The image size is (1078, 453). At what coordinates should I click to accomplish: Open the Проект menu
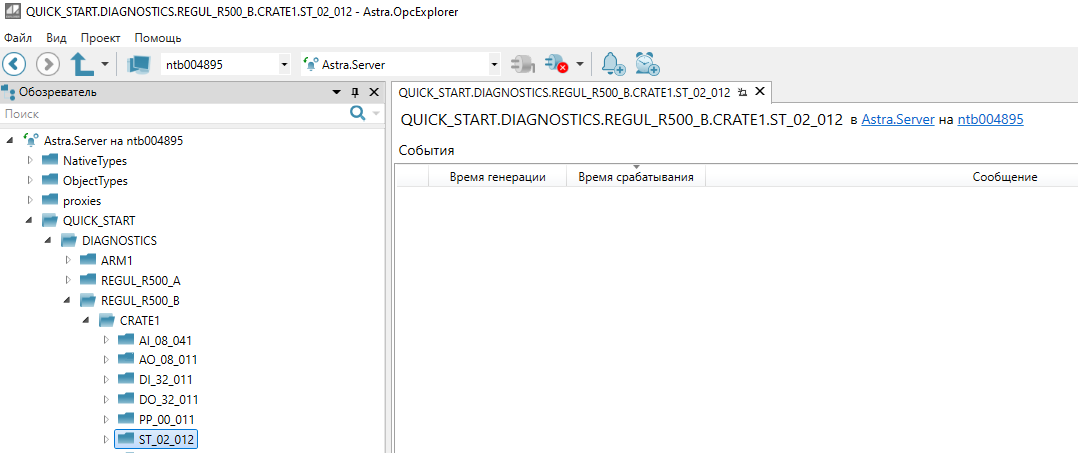100,37
